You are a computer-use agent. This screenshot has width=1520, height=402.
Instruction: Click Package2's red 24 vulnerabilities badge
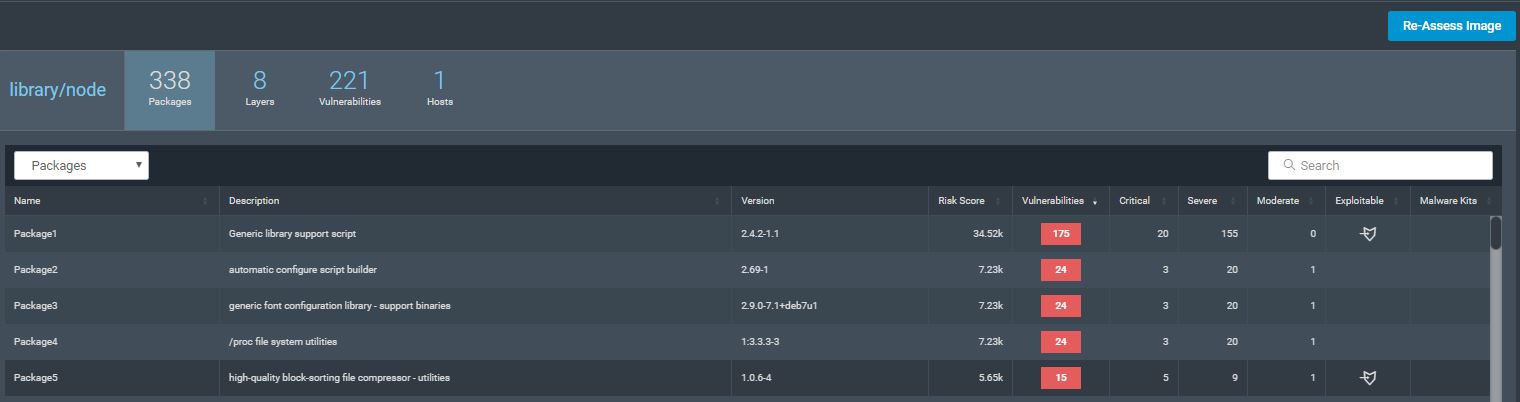(1060, 270)
